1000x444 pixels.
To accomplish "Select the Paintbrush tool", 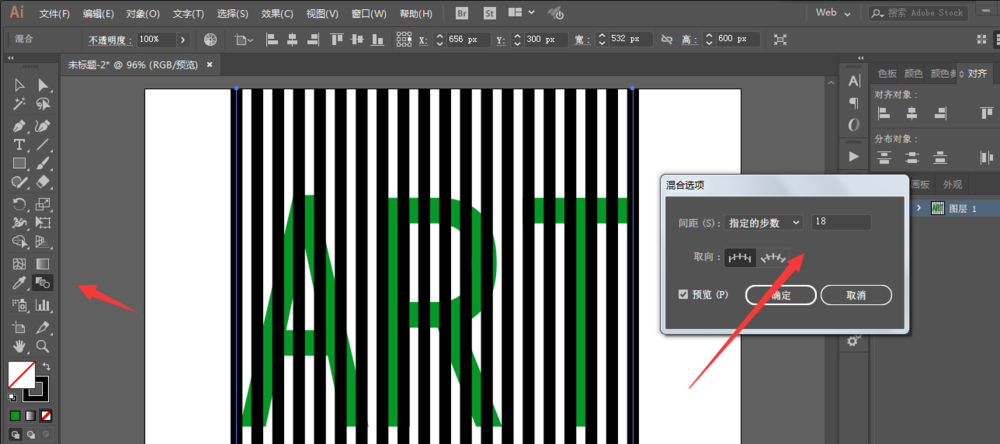I will [x=43, y=163].
